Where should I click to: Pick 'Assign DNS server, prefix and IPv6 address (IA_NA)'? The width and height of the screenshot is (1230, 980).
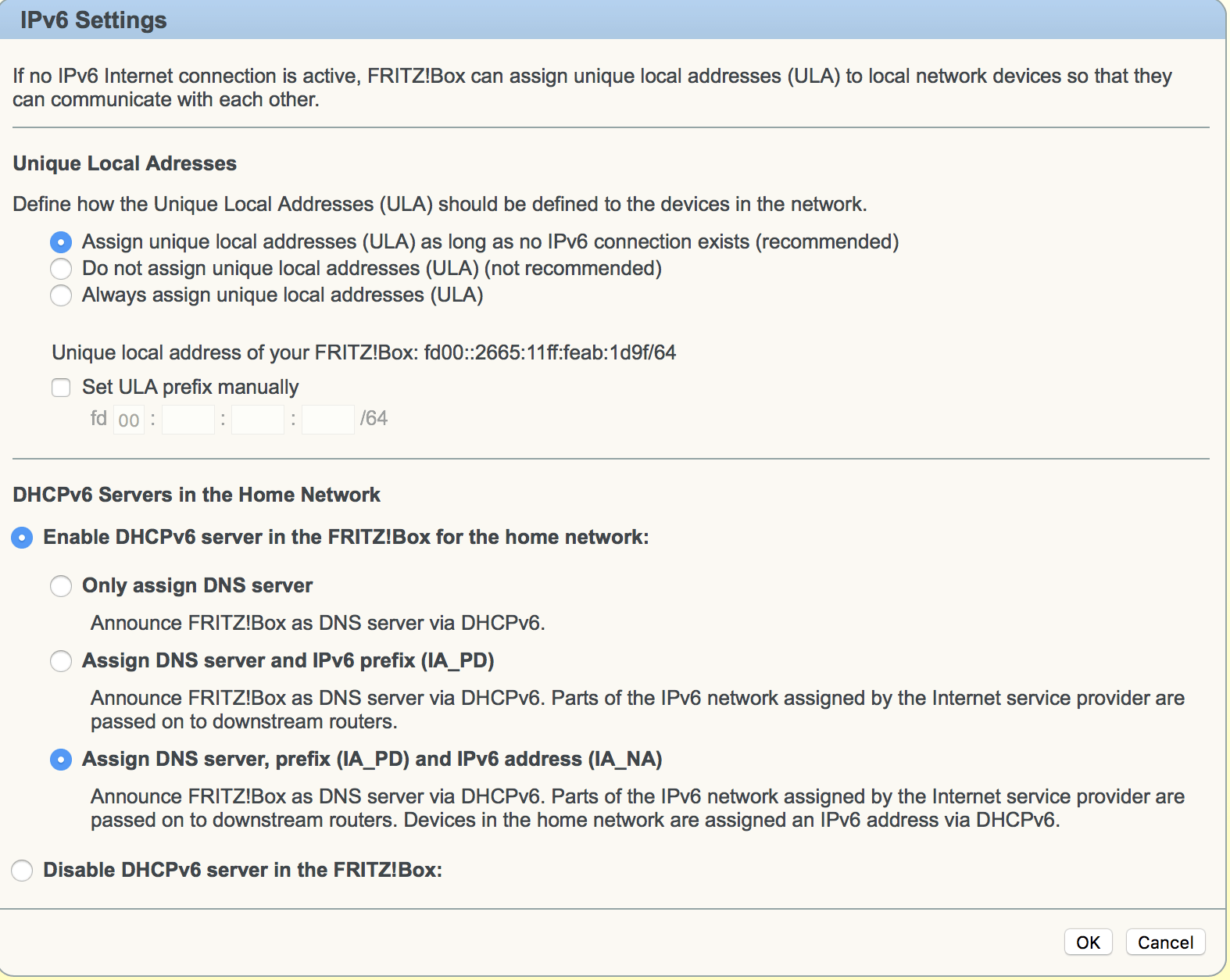(61, 760)
